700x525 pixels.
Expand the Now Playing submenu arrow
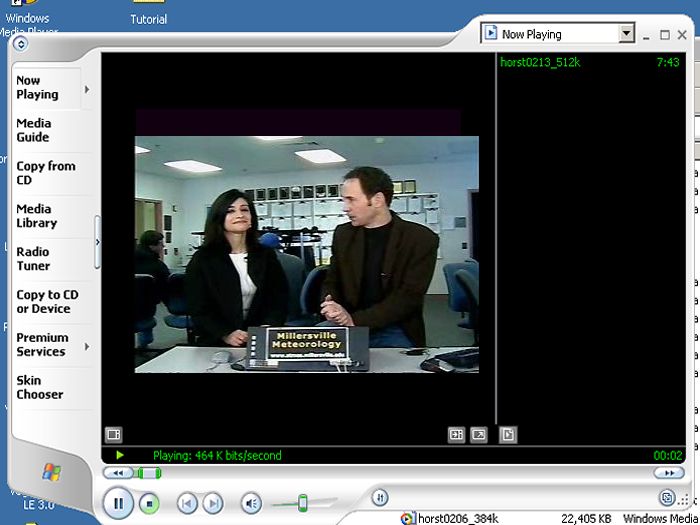click(87, 89)
